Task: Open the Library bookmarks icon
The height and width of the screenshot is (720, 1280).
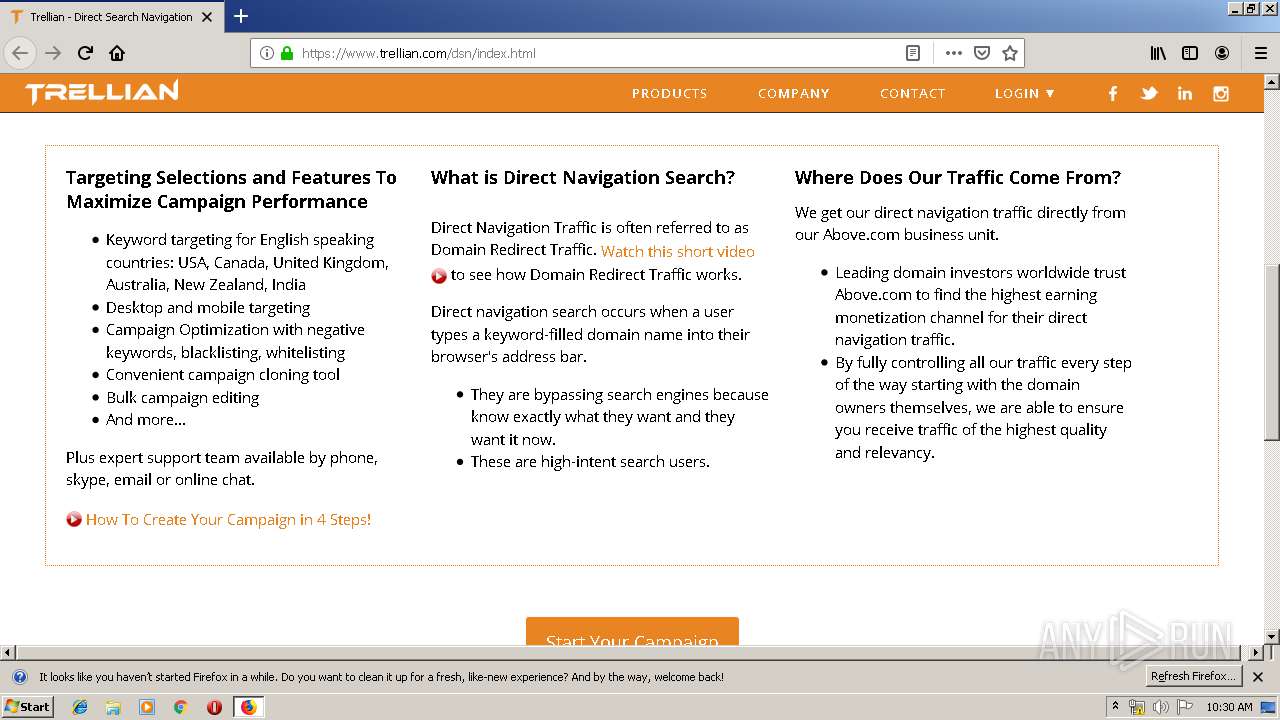Action: [x=1158, y=53]
